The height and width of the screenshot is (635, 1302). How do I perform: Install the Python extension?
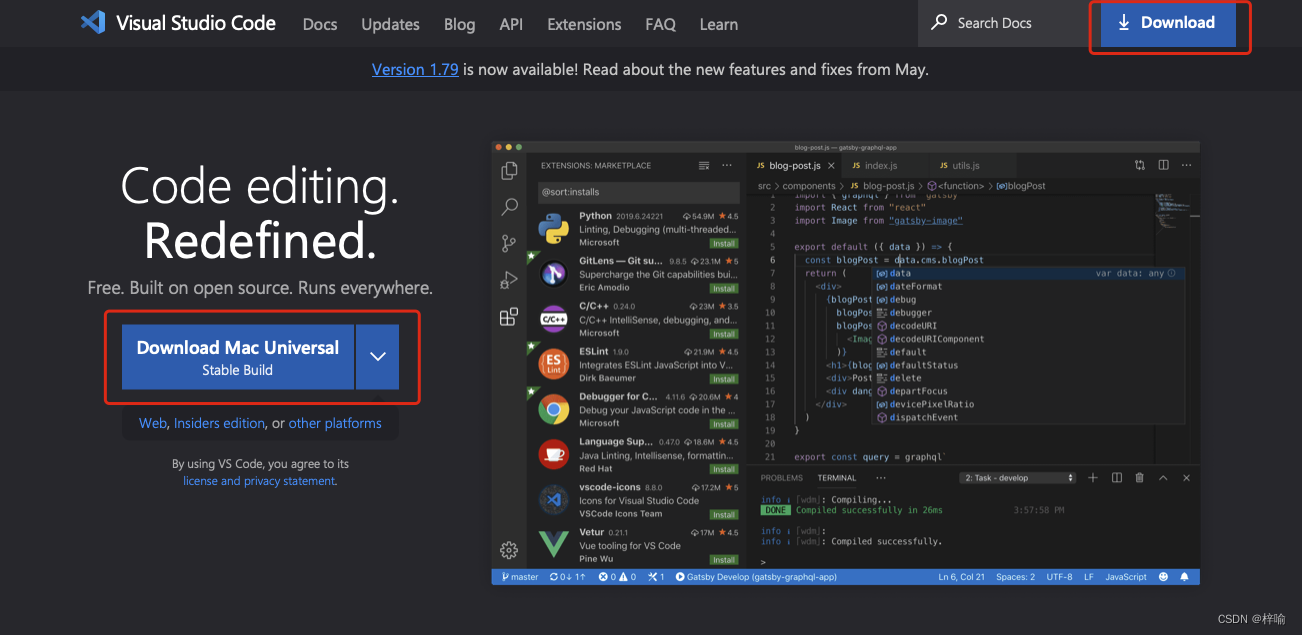724,243
